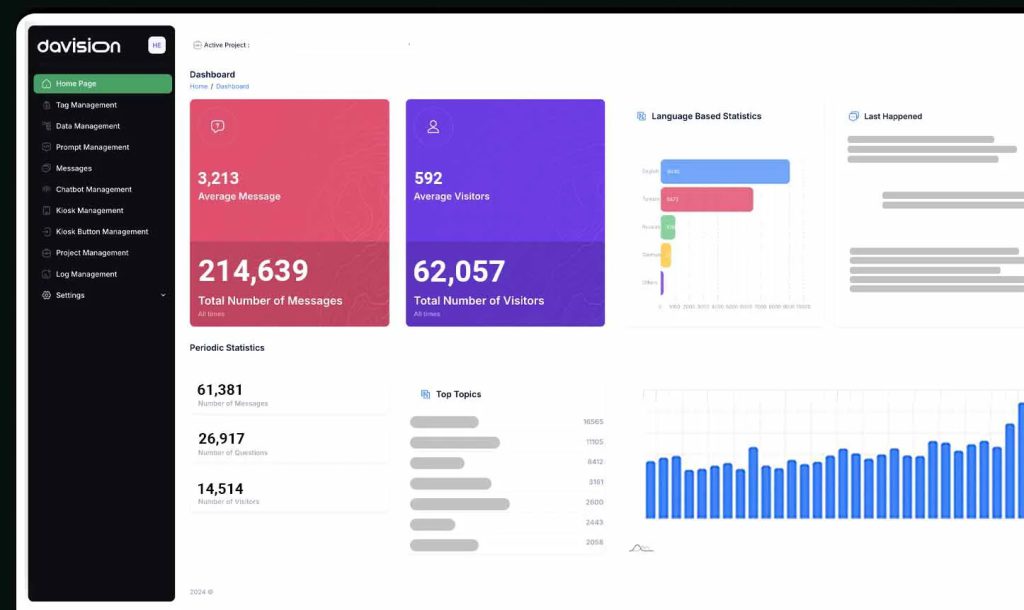Click the English bar in language chart

pyautogui.click(x=724, y=172)
